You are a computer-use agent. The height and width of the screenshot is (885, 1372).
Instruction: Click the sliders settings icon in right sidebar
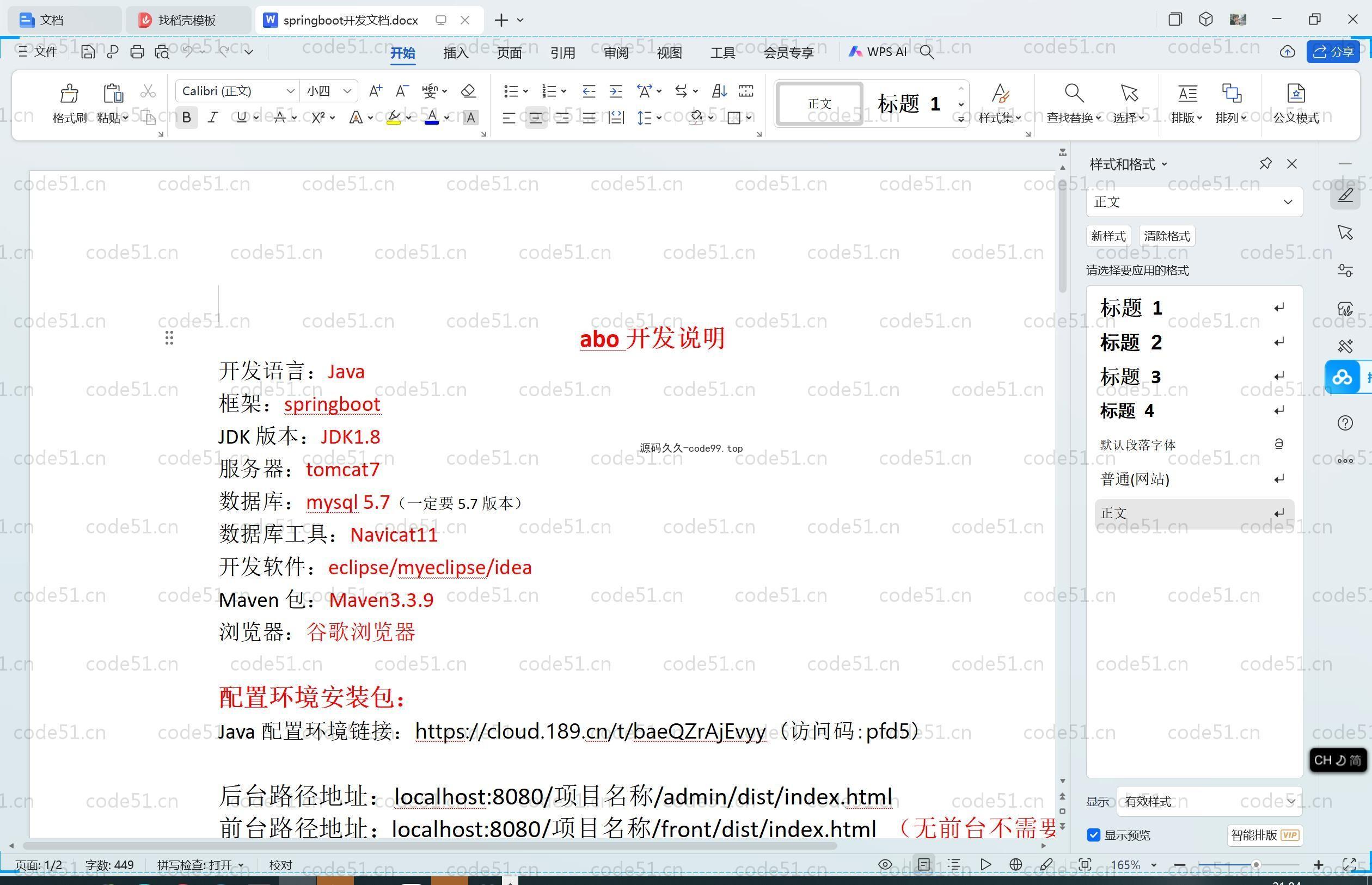[x=1345, y=270]
